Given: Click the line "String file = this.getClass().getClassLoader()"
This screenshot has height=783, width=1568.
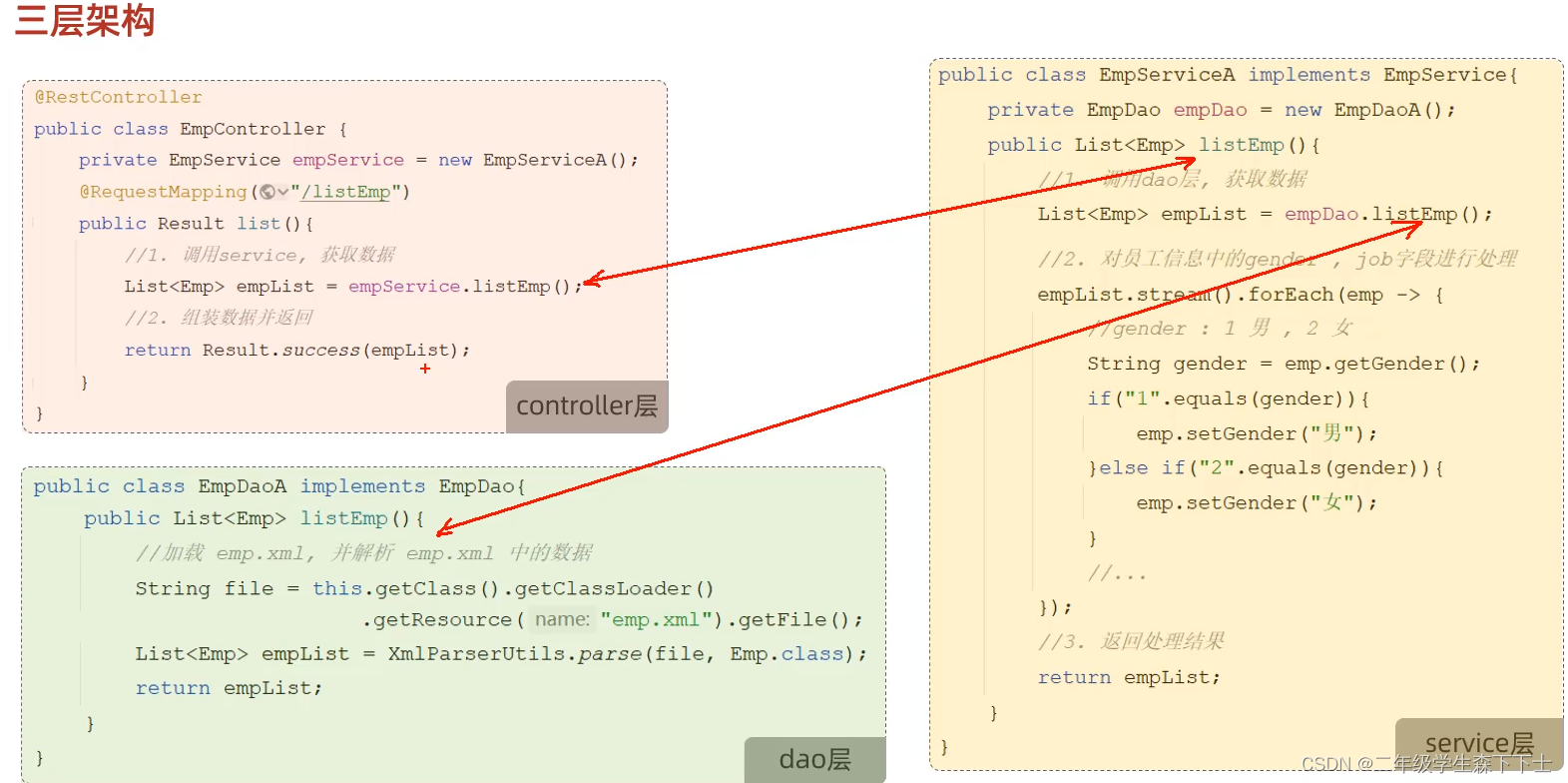Looking at the screenshot, I should [425, 589].
